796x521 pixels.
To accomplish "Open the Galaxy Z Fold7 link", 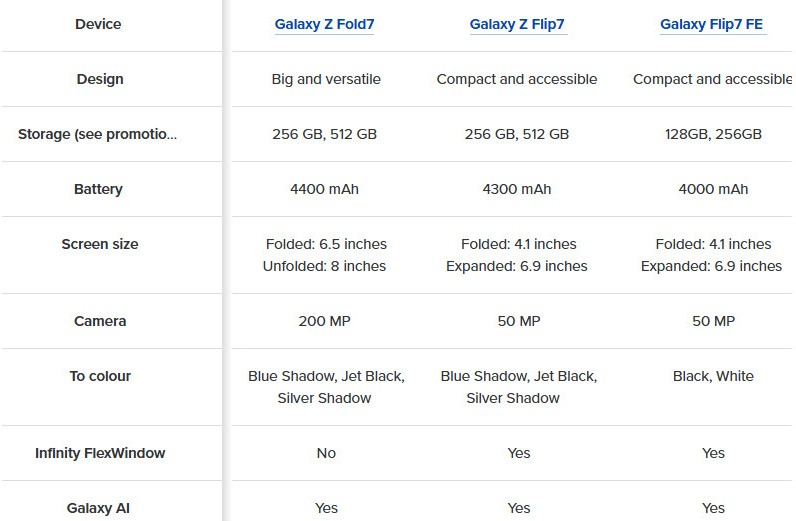I will pos(325,25).
